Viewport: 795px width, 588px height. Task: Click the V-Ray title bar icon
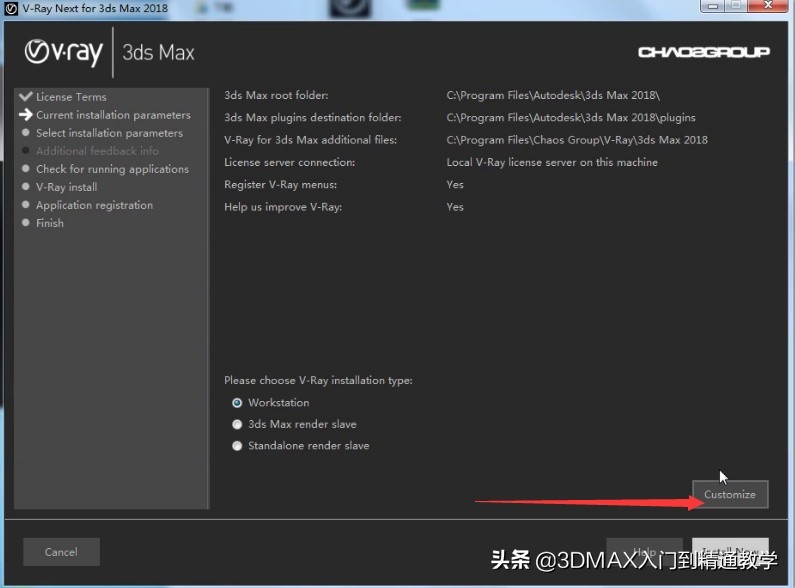tap(11, 9)
